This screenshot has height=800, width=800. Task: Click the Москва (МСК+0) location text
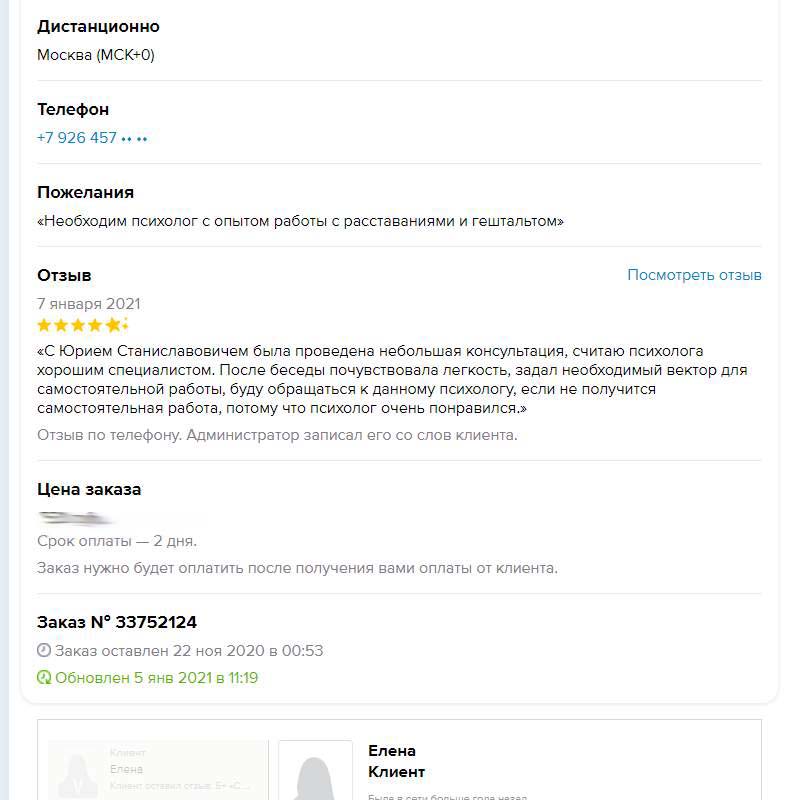(x=96, y=55)
